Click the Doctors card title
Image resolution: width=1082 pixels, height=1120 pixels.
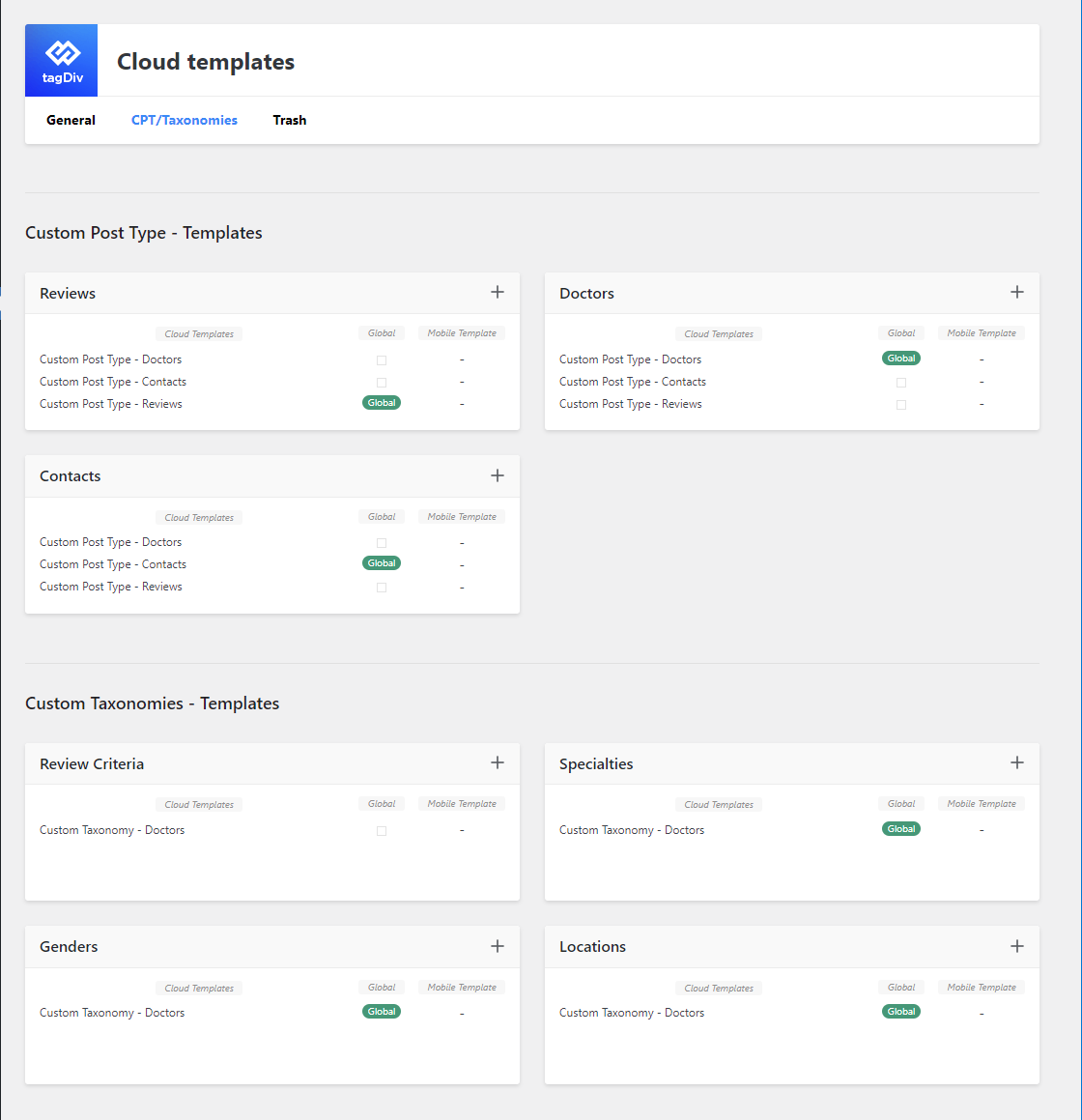pyautogui.click(x=586, y=294)
